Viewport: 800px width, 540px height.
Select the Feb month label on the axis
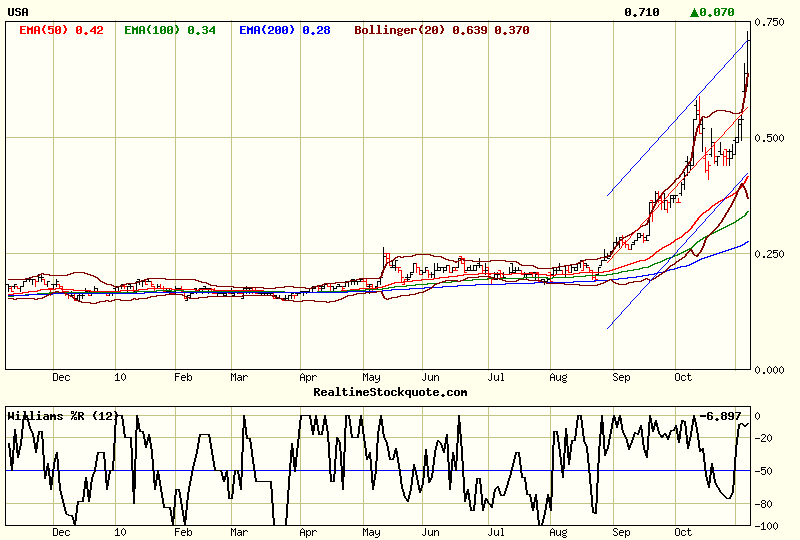[183, 378]
